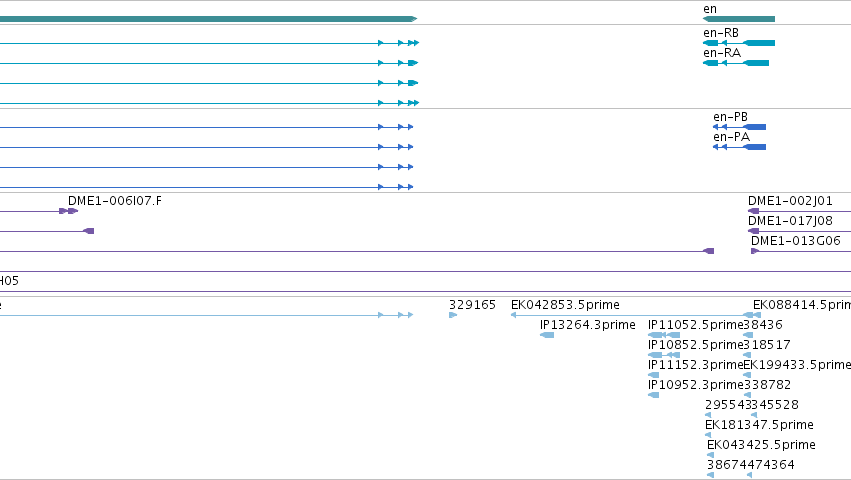Viewport: 851px width, 480px height.
Task: Select the EK181347.5prime label
Action: tap(759, 425)
